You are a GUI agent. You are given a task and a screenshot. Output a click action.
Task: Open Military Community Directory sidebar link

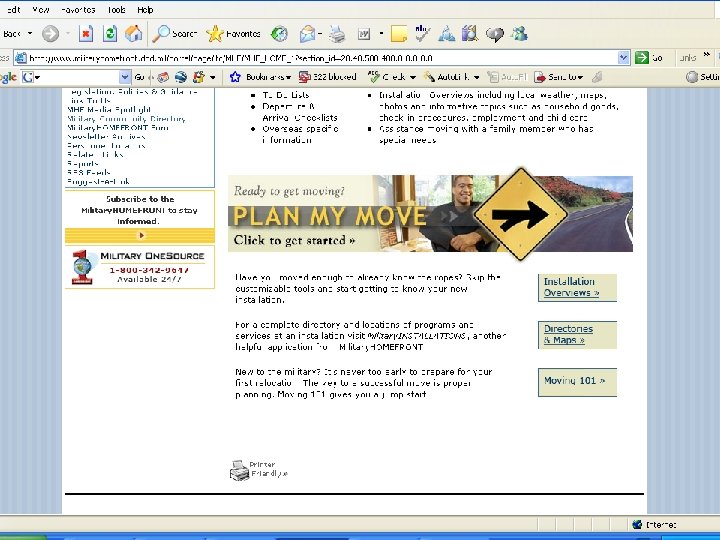coord(126,119)
